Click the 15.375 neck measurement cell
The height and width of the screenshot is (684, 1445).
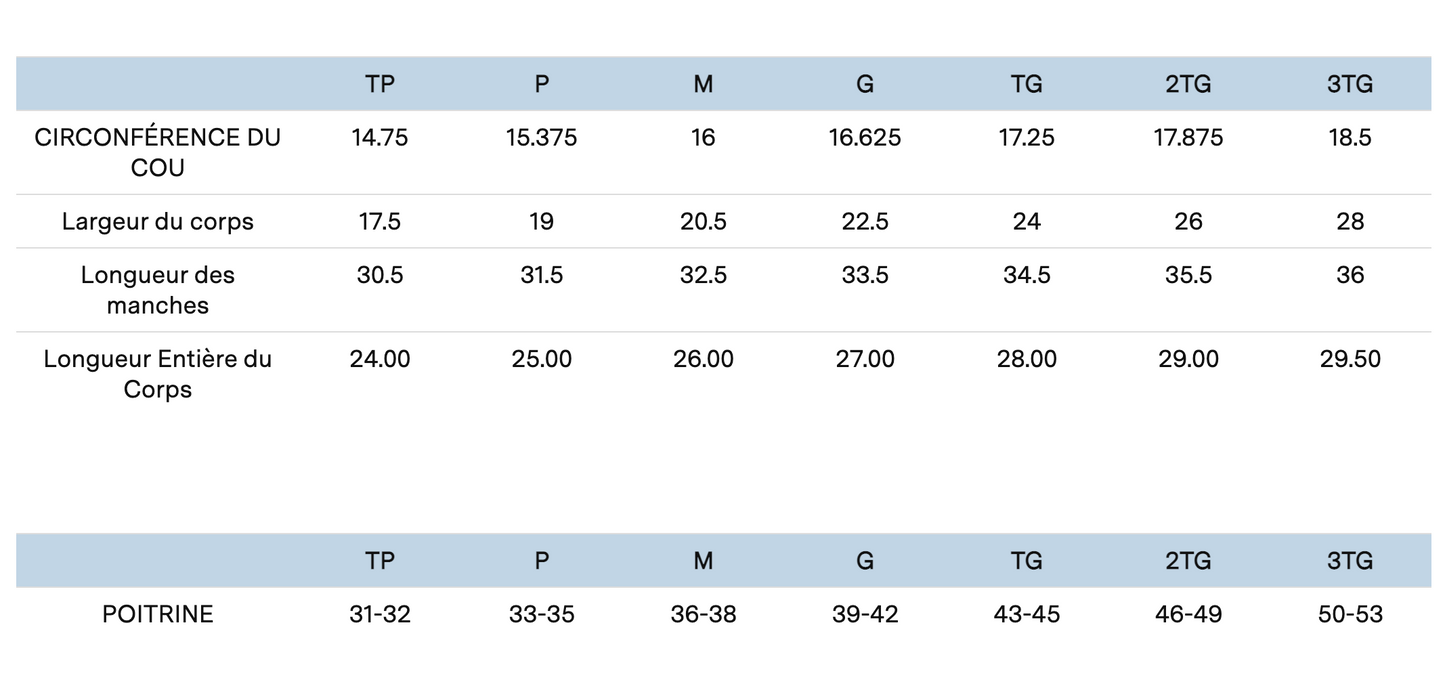pos(541,138)
